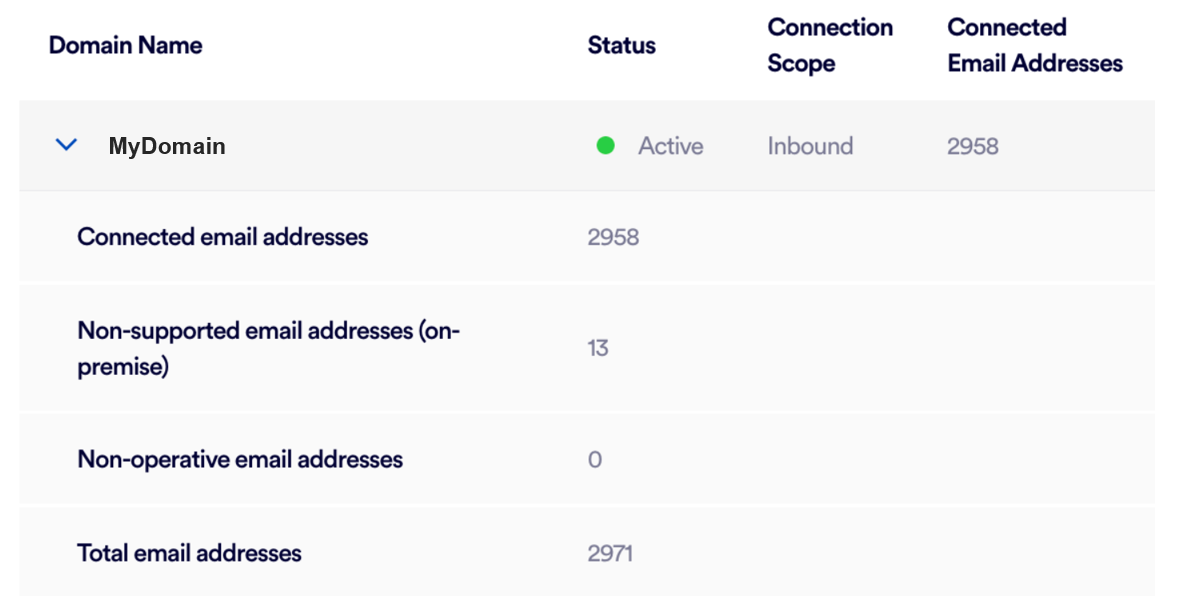Screen dimensions: 1177x613
Task: Click the connected email addresses count 2958
Action: click(x=613, y=237)
